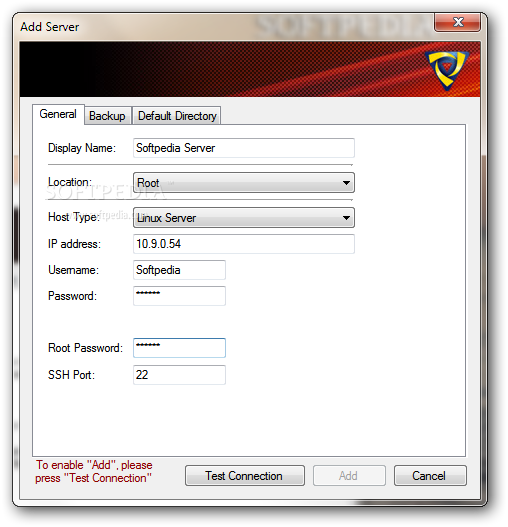This screenshot has height=527, width=508.
Task: Click the 'Host Type:' label
Action: [74, 217]
